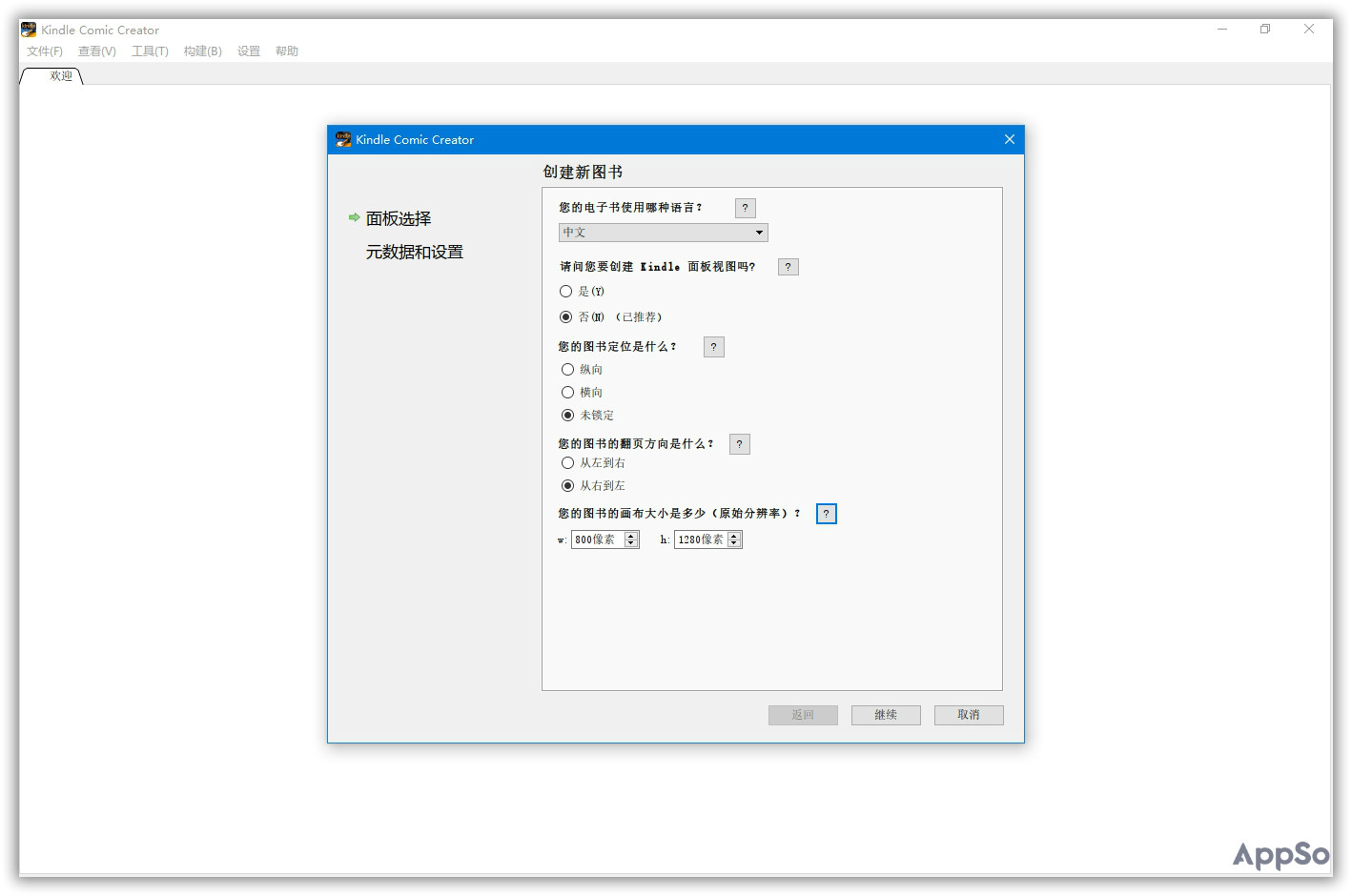The height and width of the screenshot is (896, 1352).
Task: Choose the 纵向 orientation option
Action: [x=568, y=369]
